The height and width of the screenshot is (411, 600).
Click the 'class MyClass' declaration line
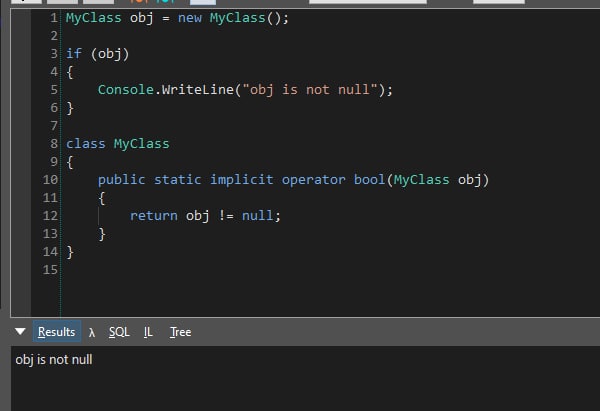point(117,144)
